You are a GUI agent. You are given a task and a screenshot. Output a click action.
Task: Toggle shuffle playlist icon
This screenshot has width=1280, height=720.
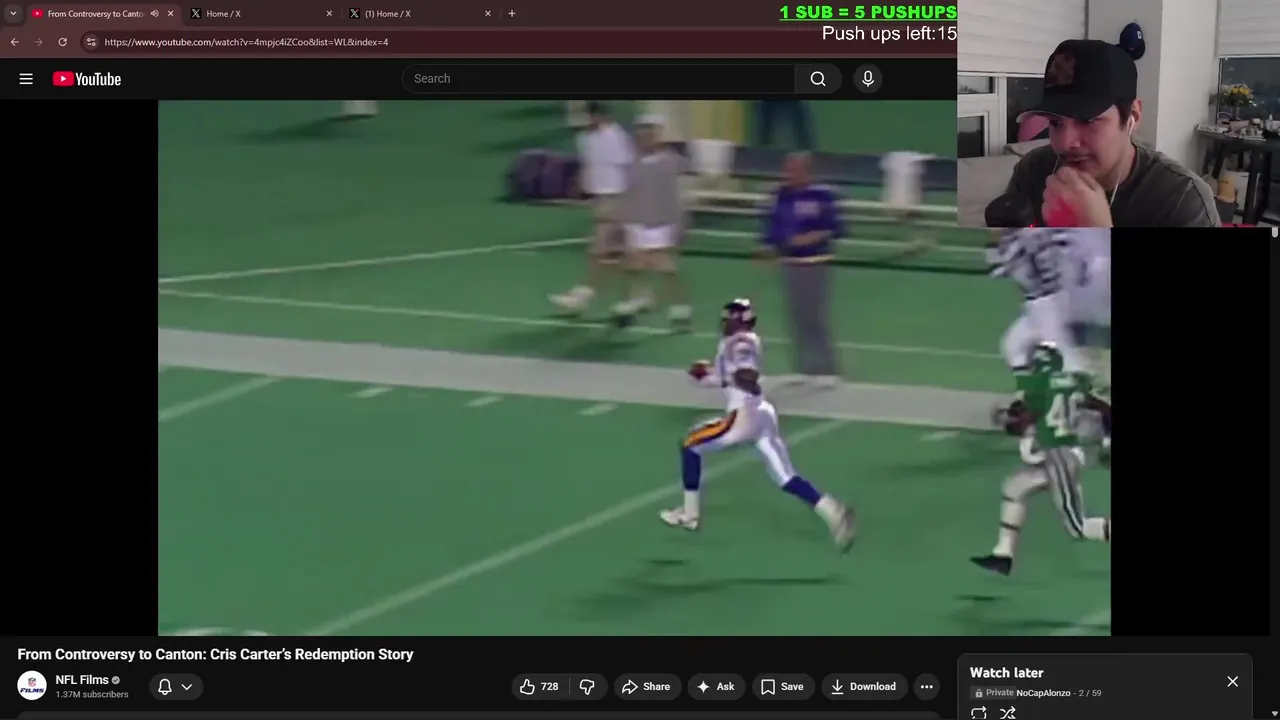pyautogui.click(x=1008, y=713)
